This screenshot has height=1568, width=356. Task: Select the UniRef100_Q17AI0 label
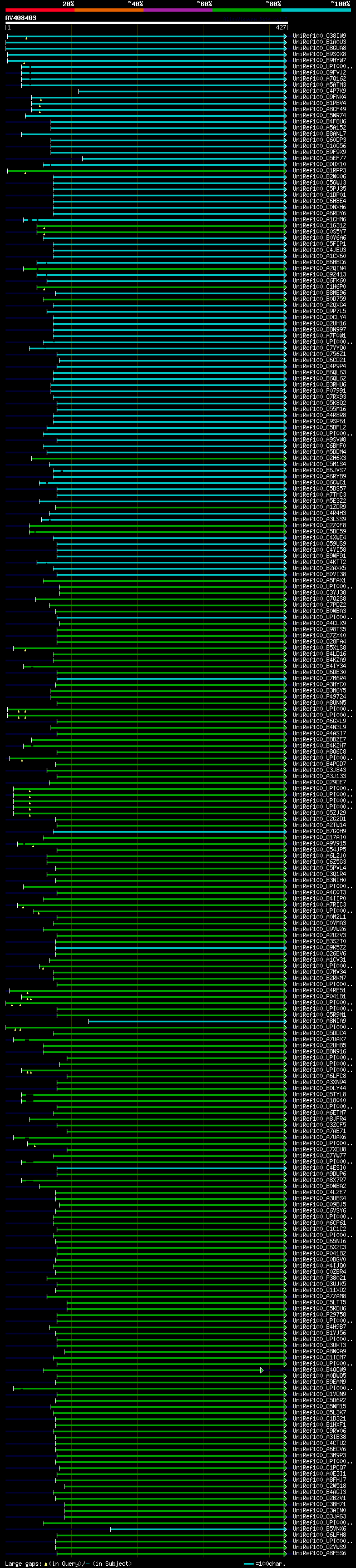click(x=319, y=837)
